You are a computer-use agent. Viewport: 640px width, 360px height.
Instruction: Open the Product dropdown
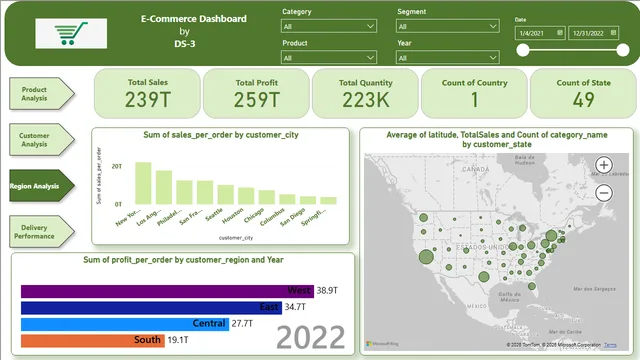coord(329,58)
